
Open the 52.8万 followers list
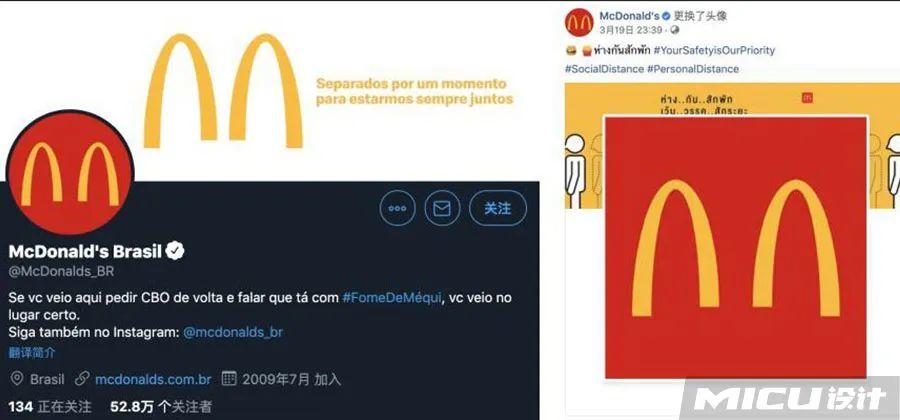tap(161, 407)
